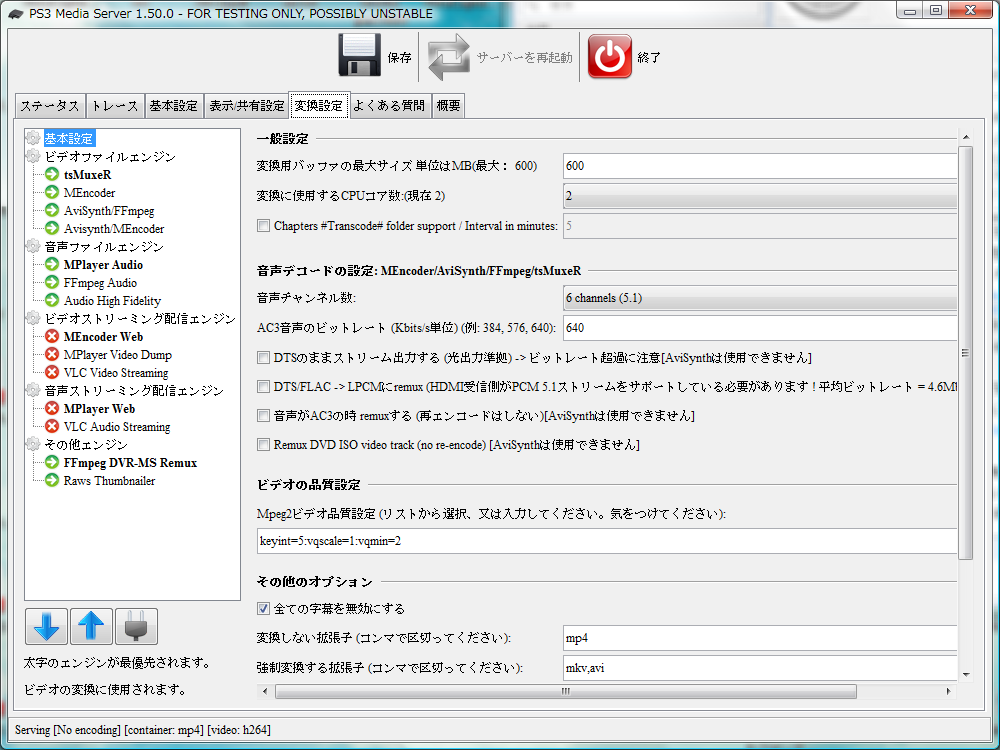This screenshot has height=750, width=1000.
Task: Click the vertical scrollbar thumb
Action: [x=966, y=353]
